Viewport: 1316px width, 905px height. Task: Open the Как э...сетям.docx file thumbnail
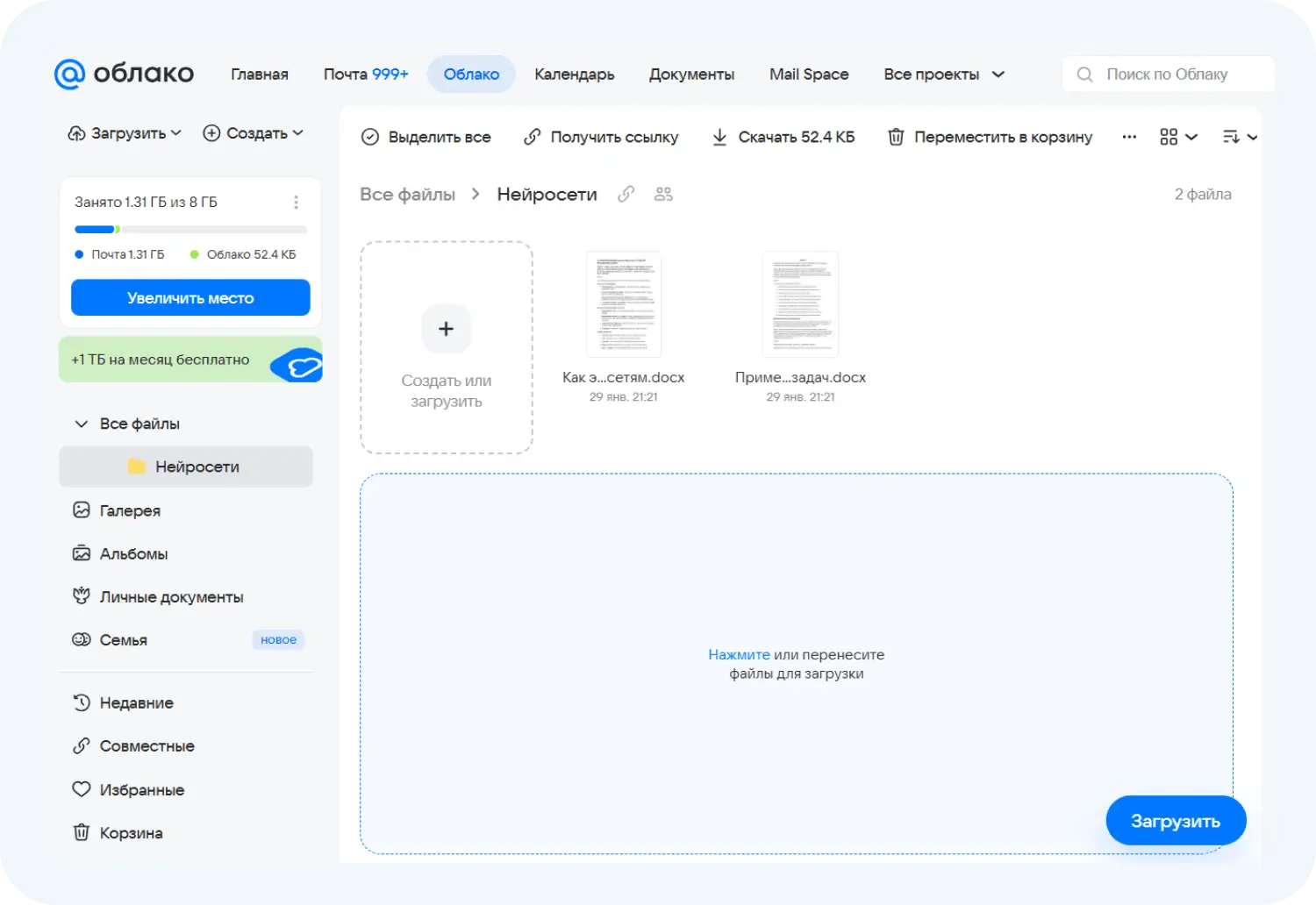pos(623,303)
